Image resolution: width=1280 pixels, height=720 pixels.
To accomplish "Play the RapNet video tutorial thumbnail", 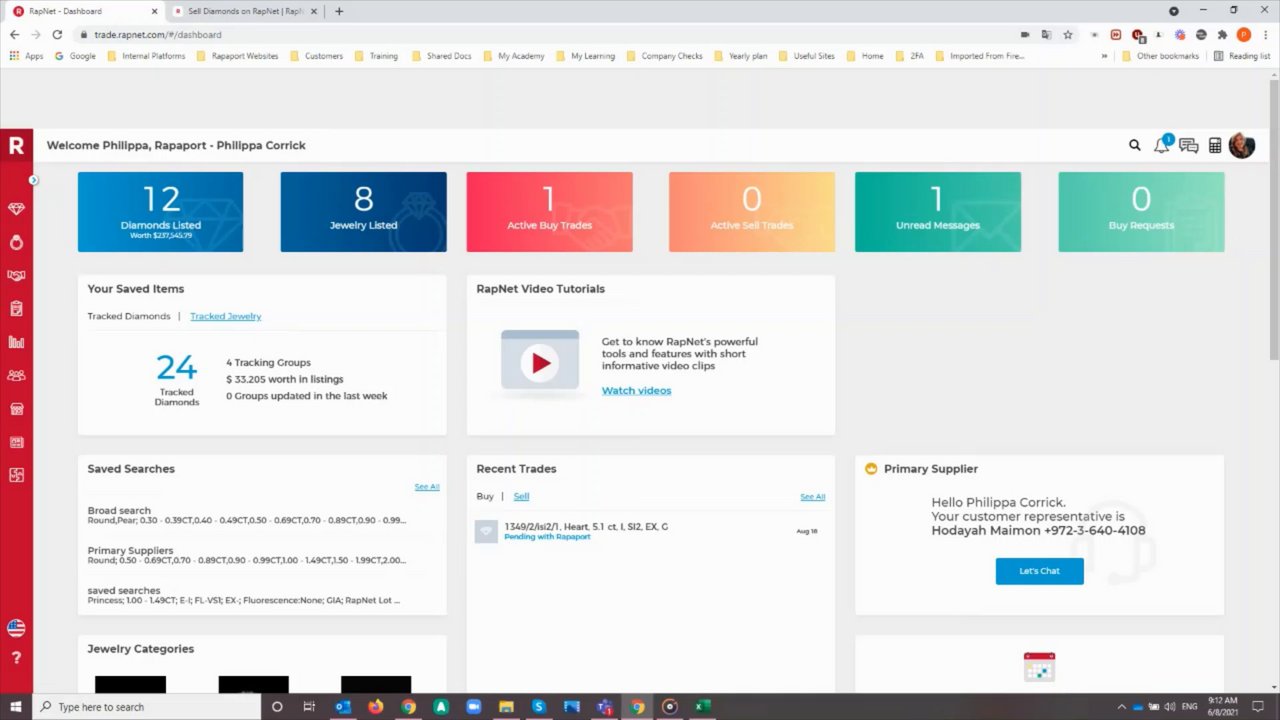I will click(x=540, y=362).
